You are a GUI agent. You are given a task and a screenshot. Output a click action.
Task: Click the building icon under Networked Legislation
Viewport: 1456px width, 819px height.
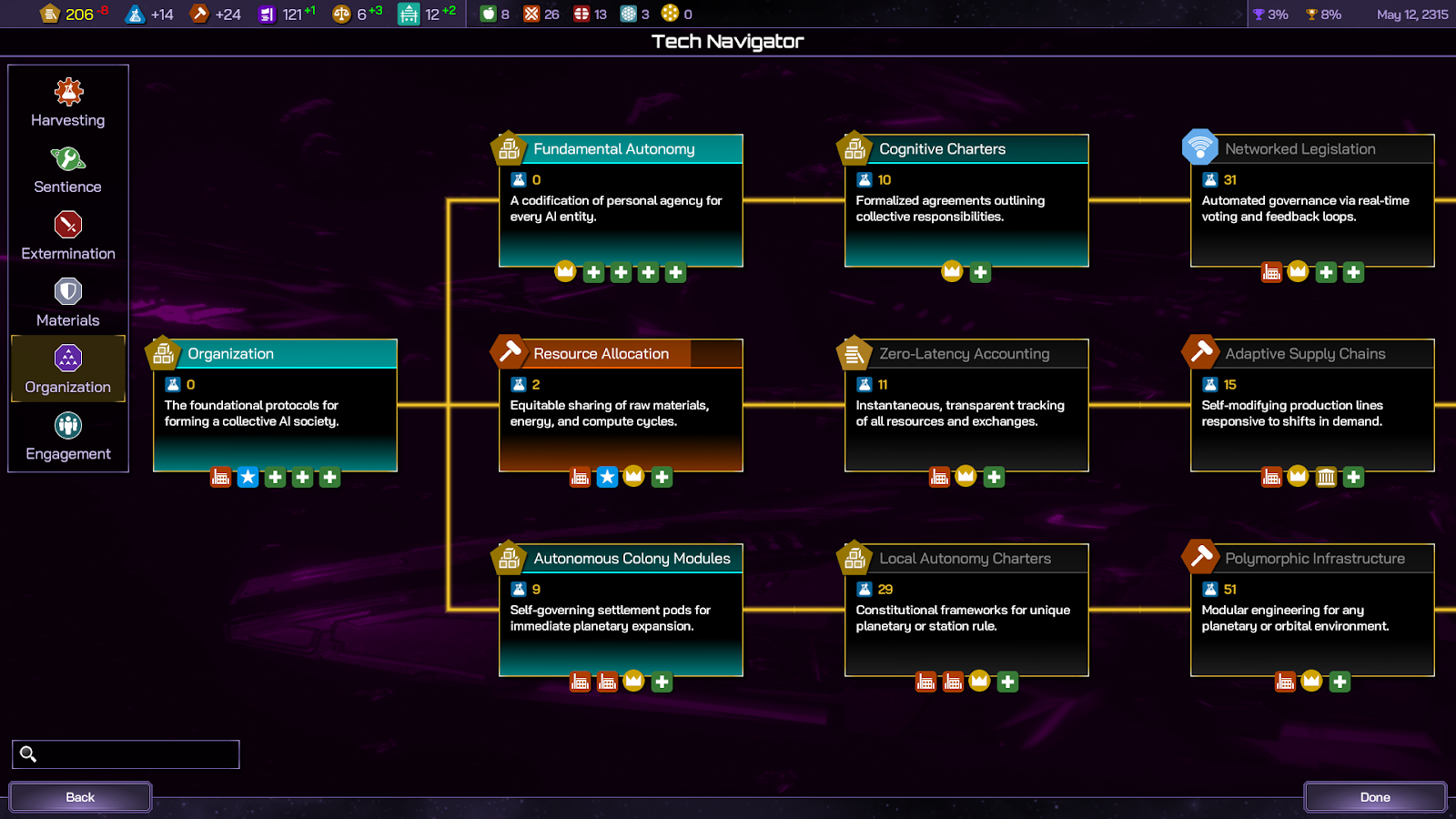point(1271,272)
